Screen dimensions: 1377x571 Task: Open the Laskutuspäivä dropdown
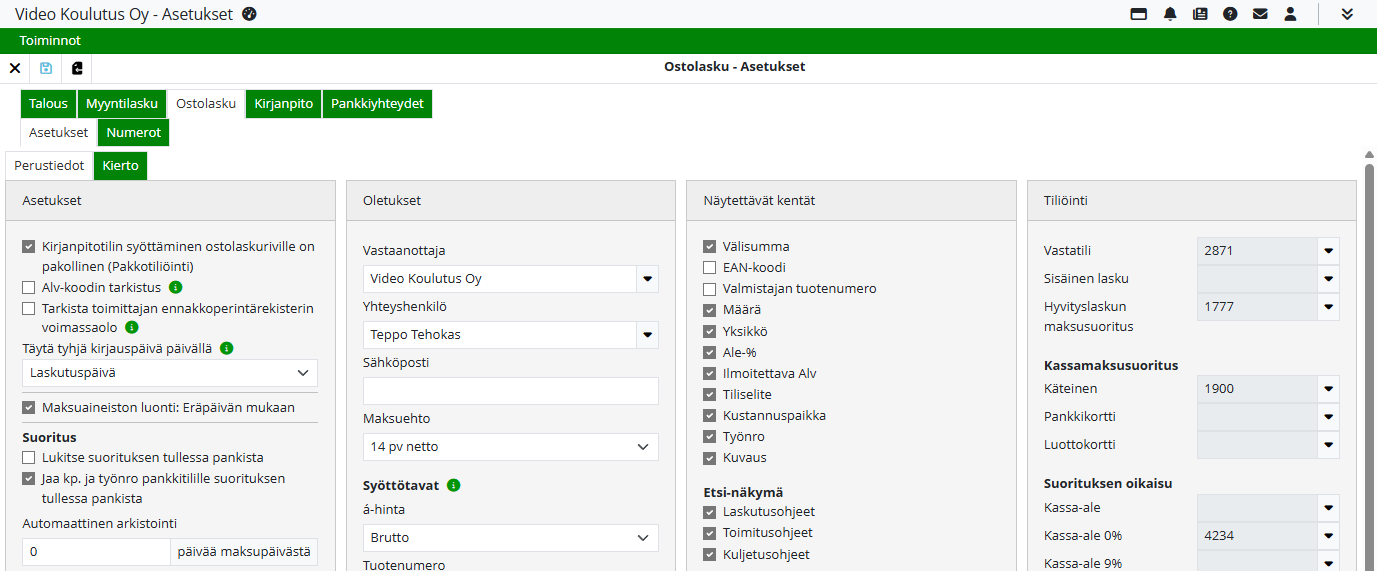(169, 373)
